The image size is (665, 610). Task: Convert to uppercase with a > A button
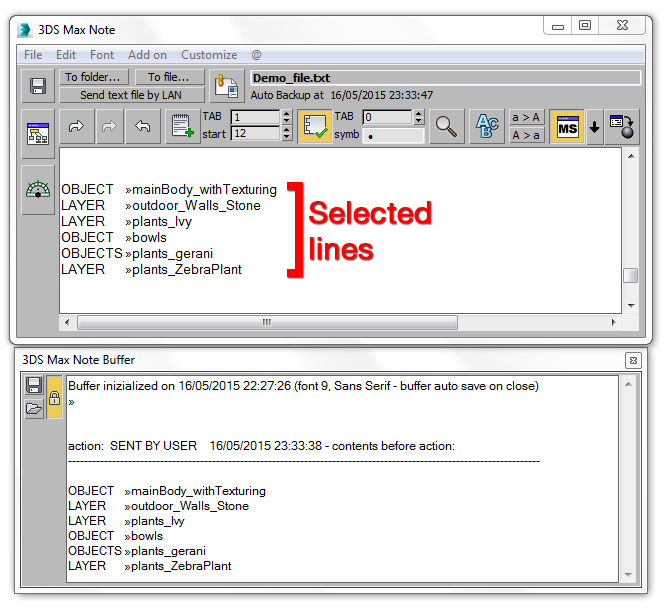526,117
